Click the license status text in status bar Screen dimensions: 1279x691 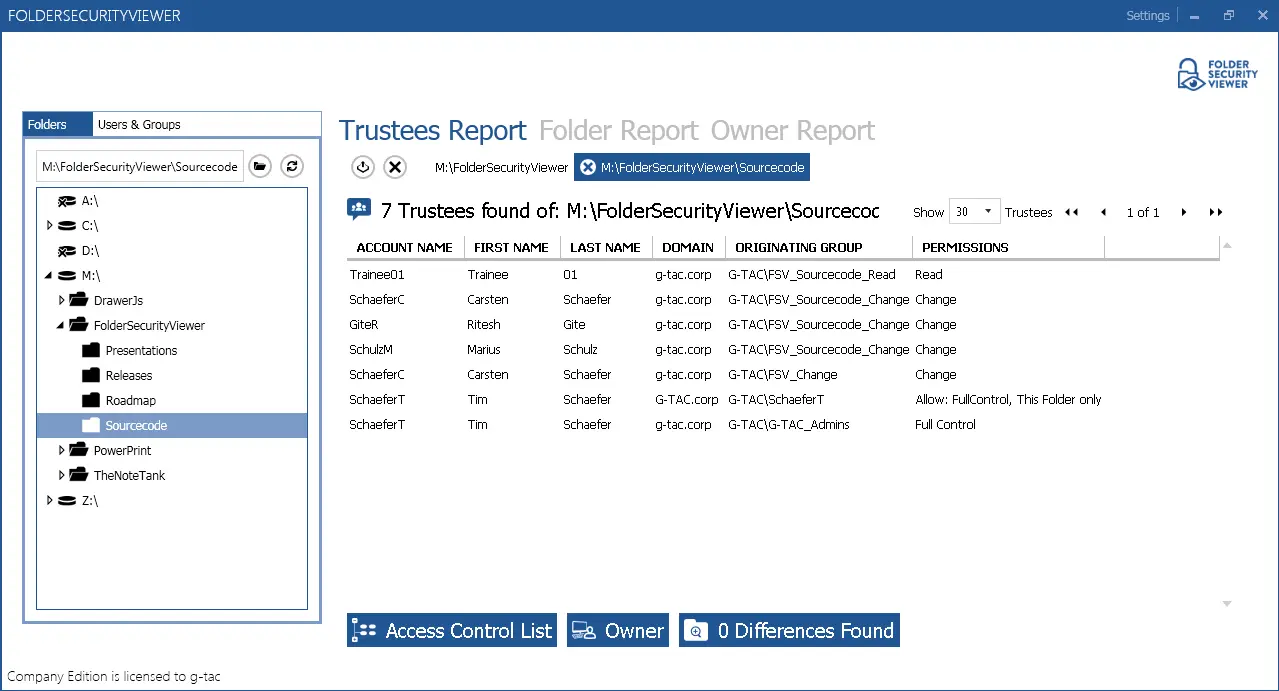(x=114, y=677)
